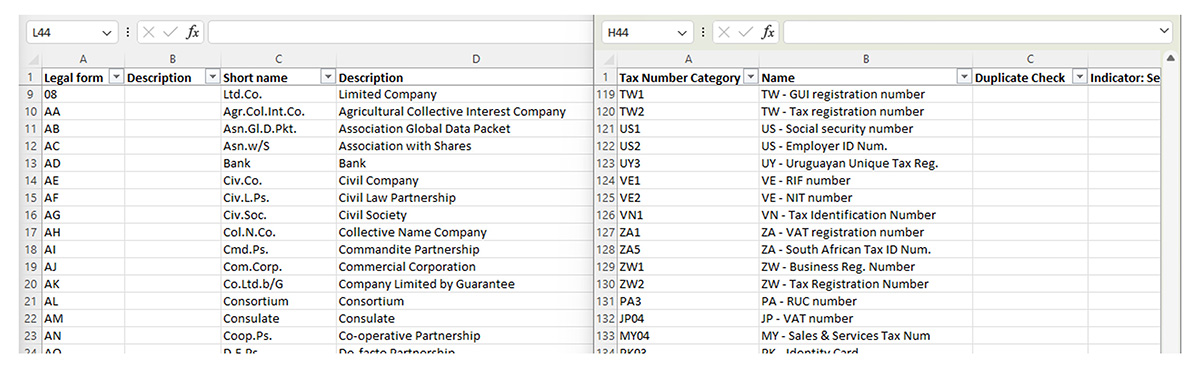The width and height of the screenshot is (1200, 368).
Task: Select cell 'VN - Tax Identification Number'
Action: (x=866, y=215)
